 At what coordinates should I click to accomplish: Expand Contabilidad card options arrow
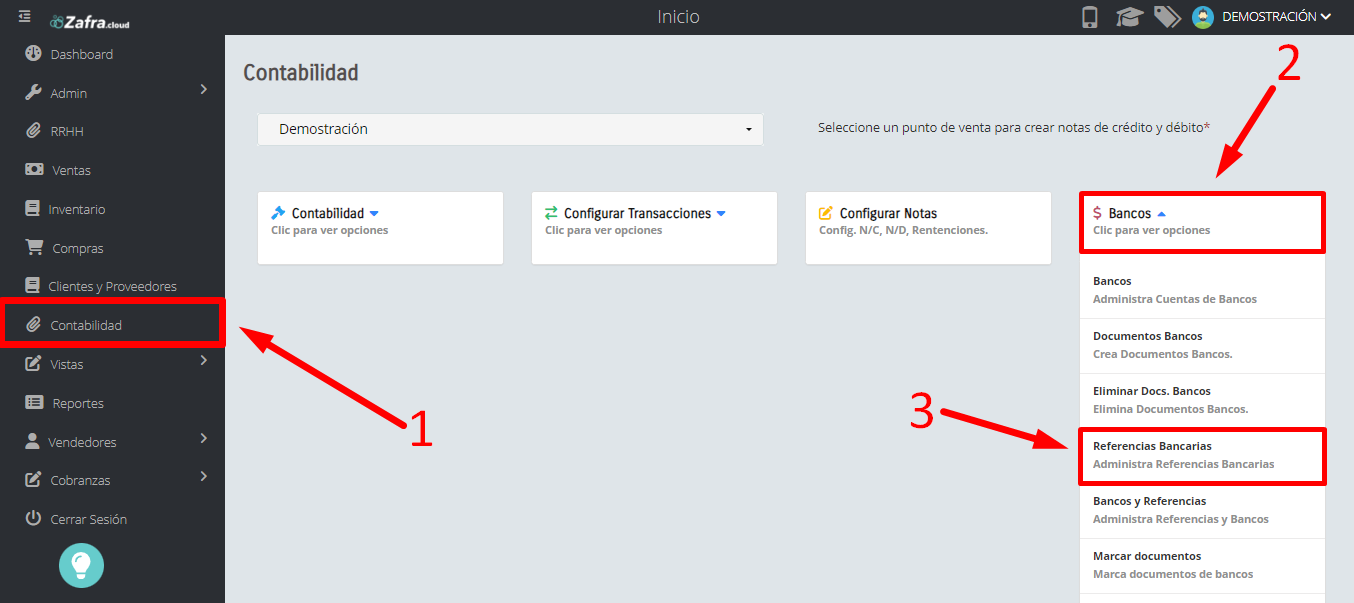(x=374, y=214)
